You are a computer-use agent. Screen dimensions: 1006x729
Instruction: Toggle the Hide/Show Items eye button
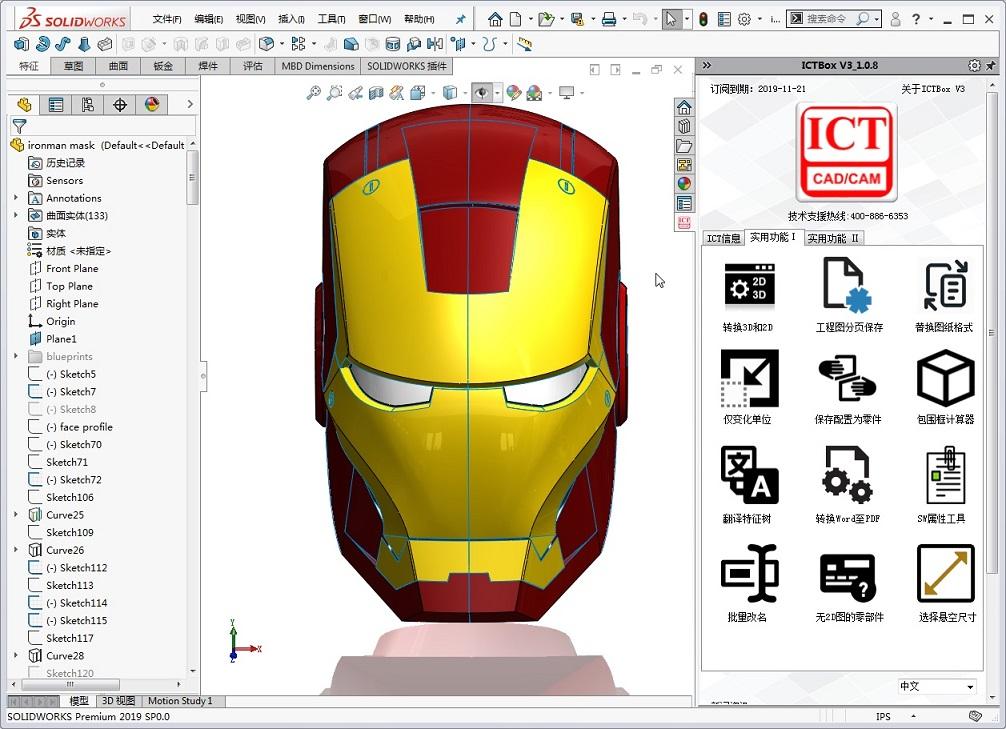pyautogui.click(x=481, y=93)
